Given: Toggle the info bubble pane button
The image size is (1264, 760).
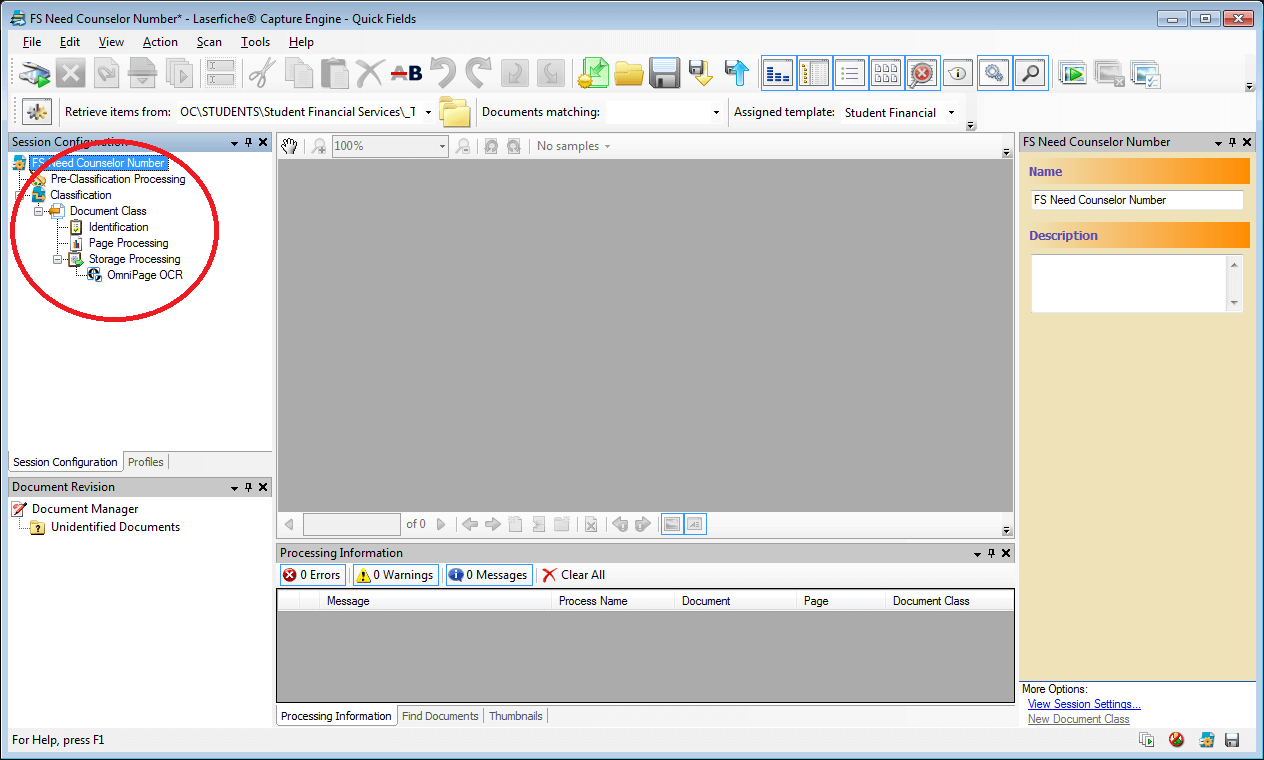Looking at the screenshot, I should 958,73.
